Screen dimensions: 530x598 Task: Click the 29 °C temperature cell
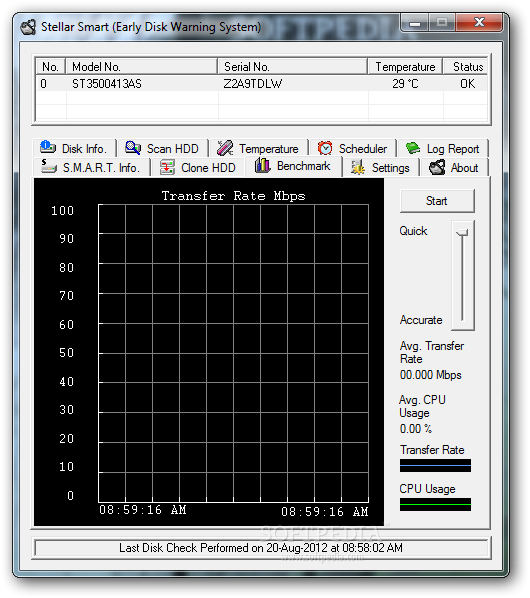[x=405, y=84]
